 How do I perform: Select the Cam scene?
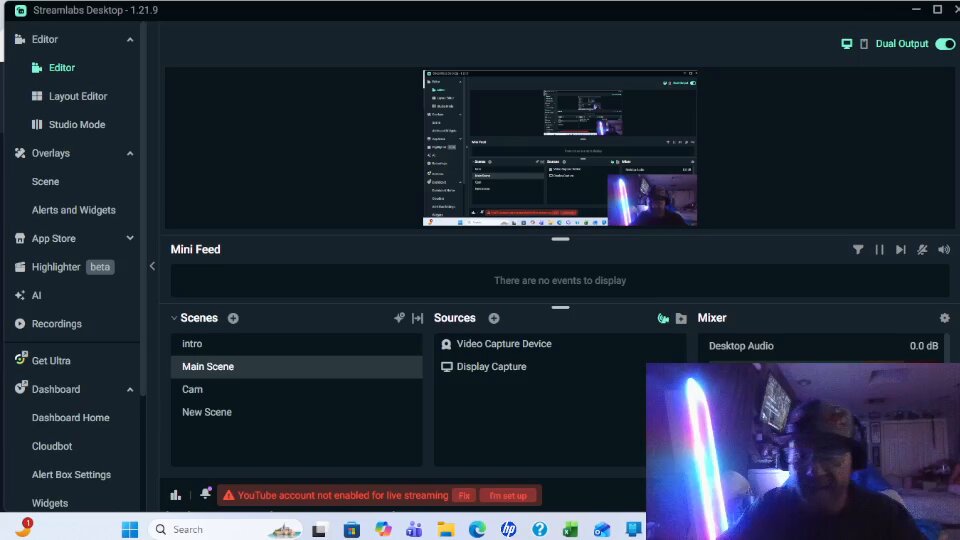tap(296, 389)
